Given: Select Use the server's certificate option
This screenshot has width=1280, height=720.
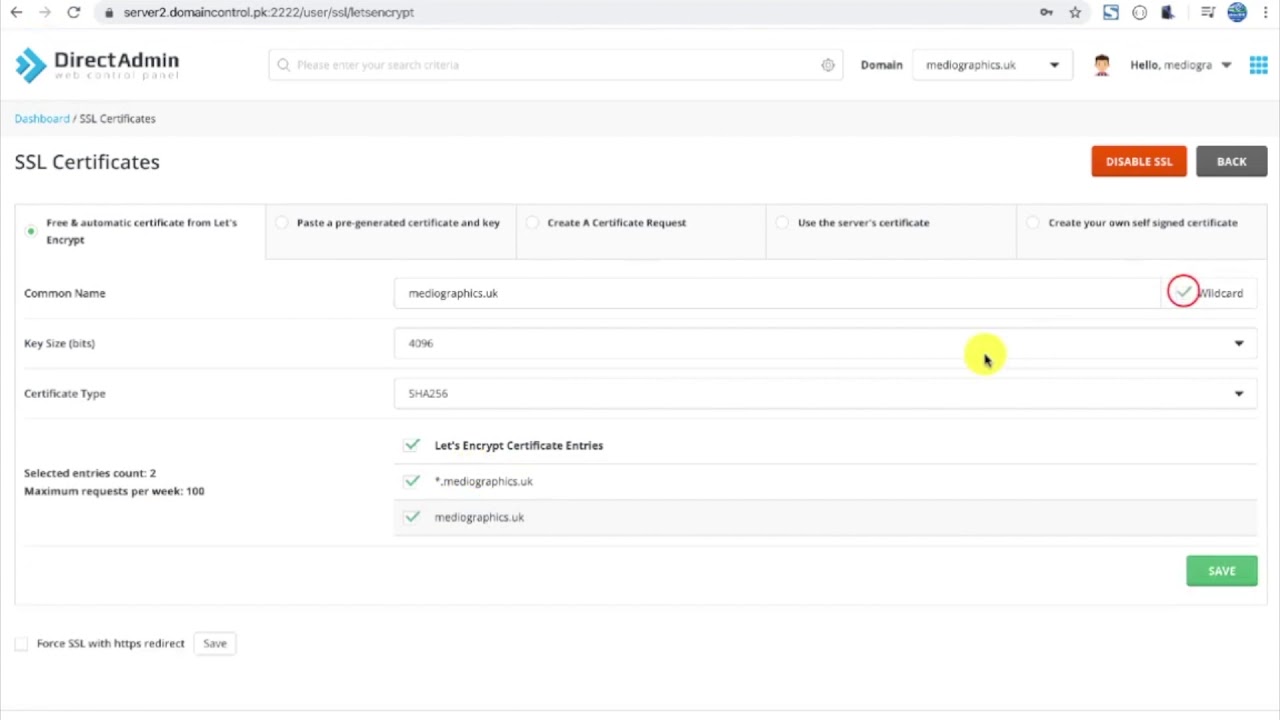Looking at the screenshot, I should pos(782,223).
